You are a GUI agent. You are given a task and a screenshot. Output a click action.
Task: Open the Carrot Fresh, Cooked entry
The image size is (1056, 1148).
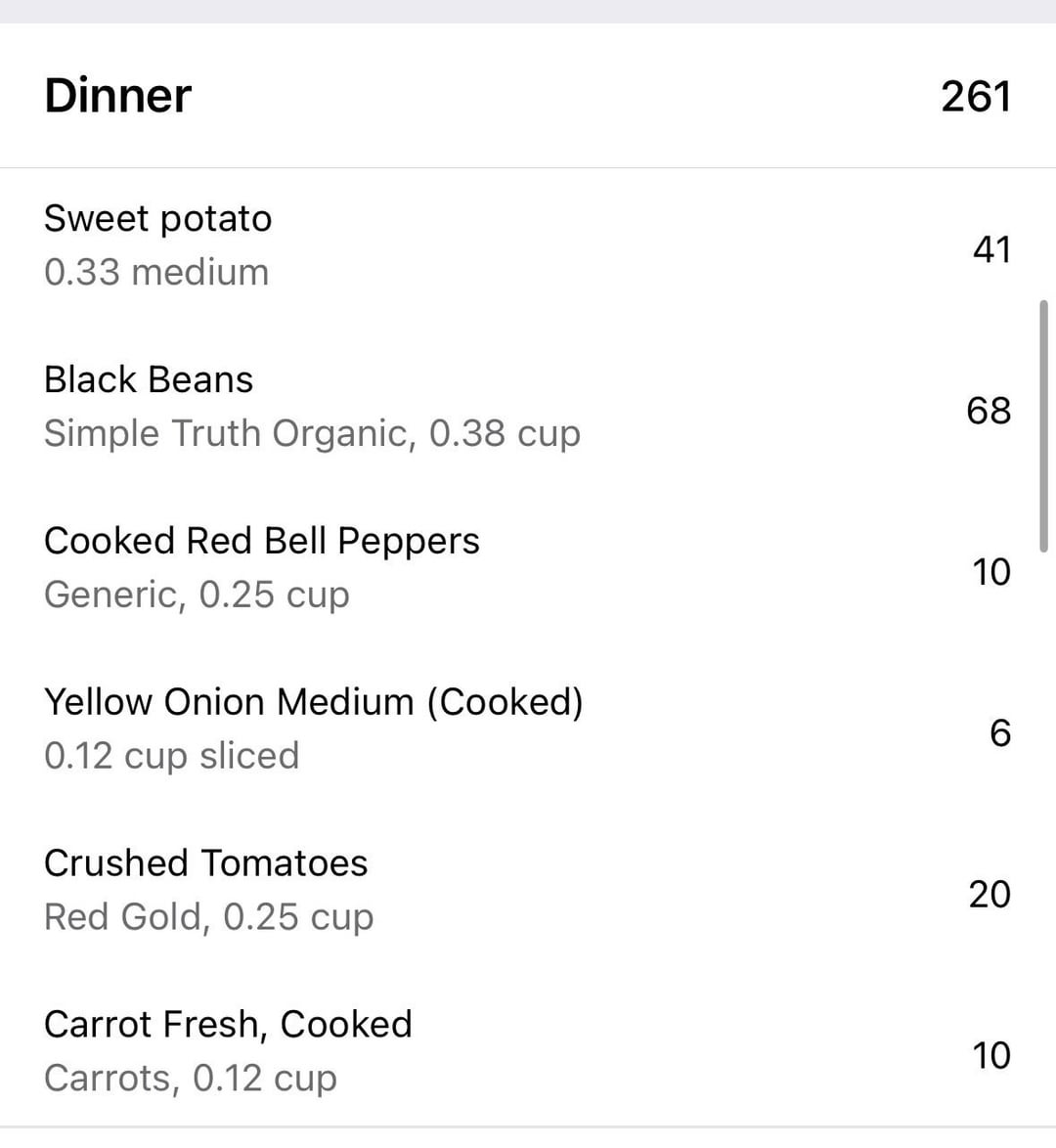pos(228,1024)
